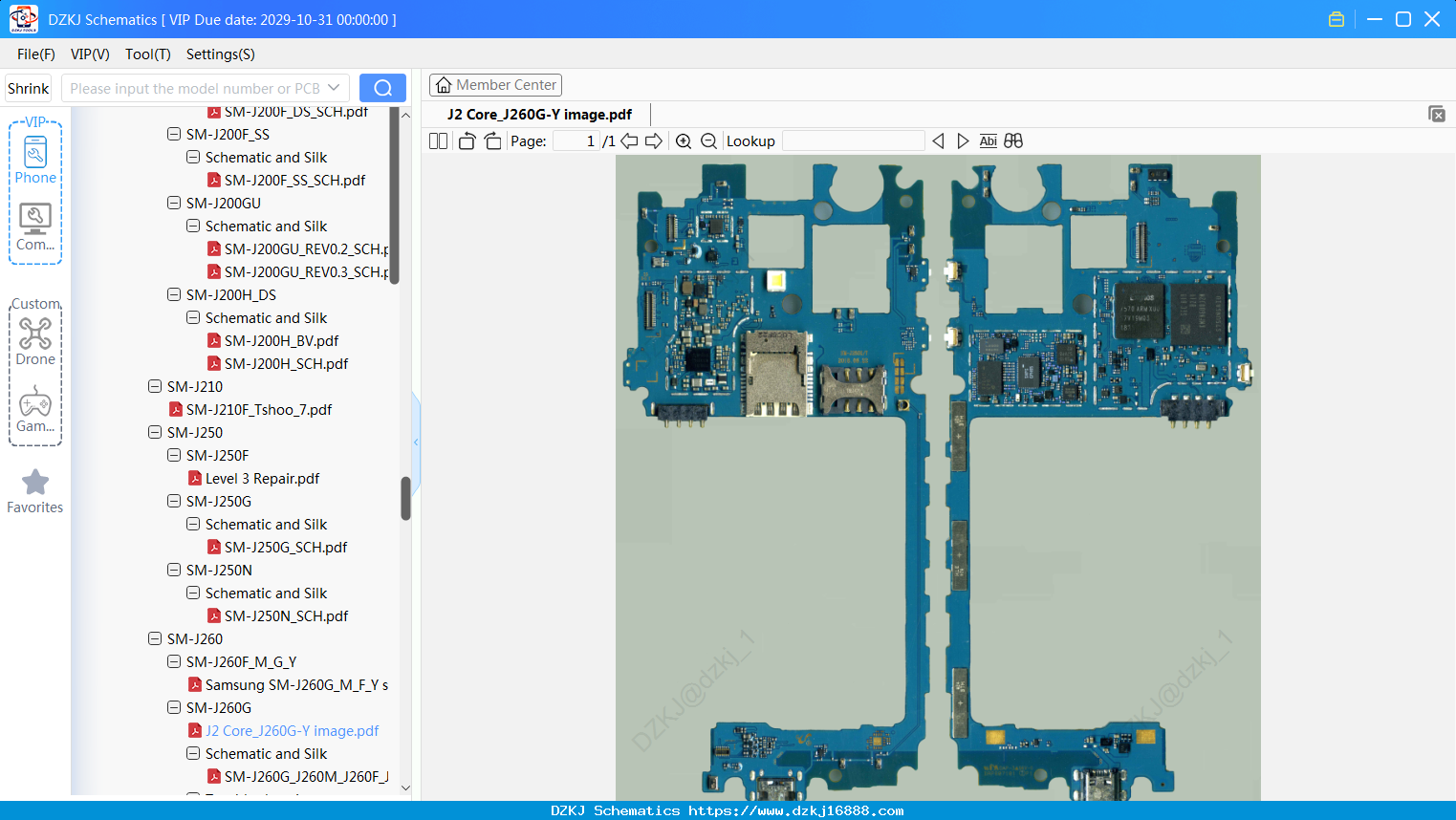Screen dimensions: 1456x820
Task: Open SM-J210F_Tshoo_7.pdf
Action: click(x=250, y=410)
